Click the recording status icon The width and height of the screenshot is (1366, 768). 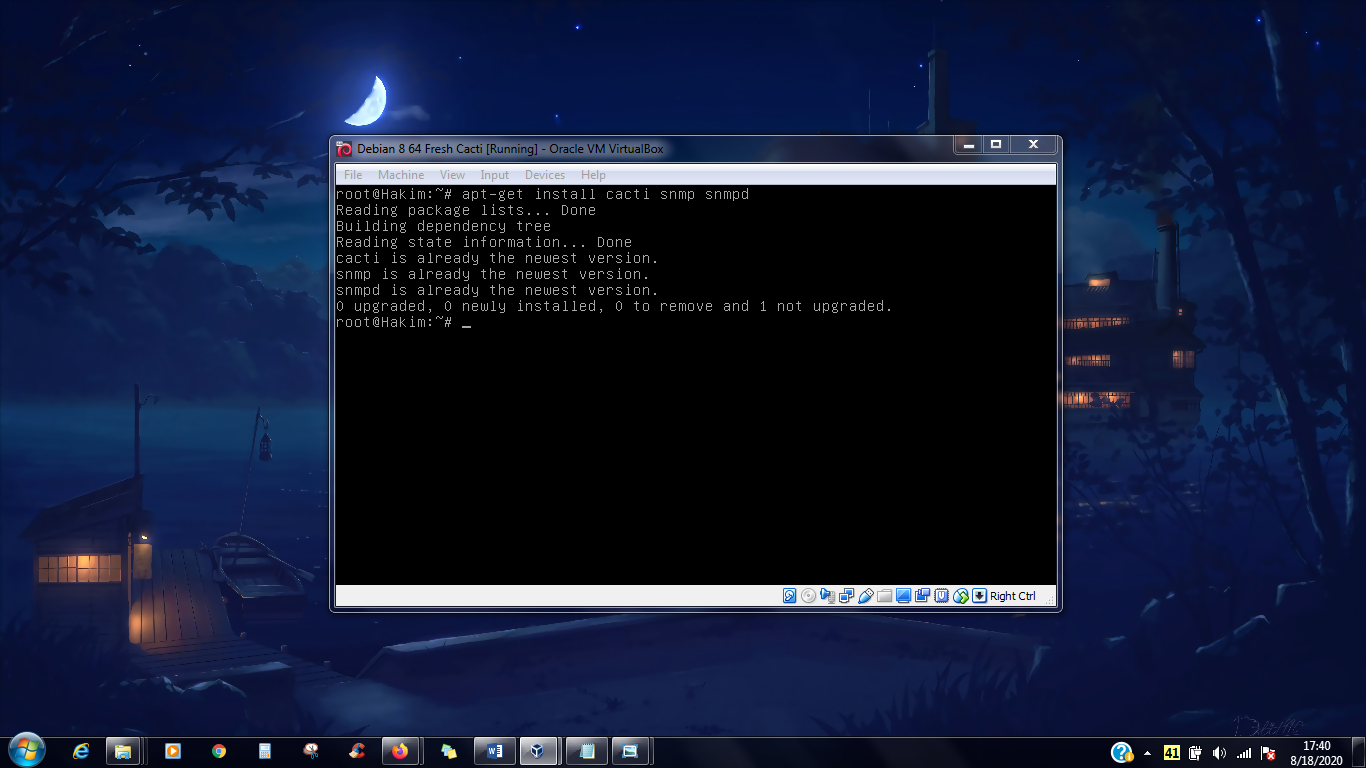(922, 596)
